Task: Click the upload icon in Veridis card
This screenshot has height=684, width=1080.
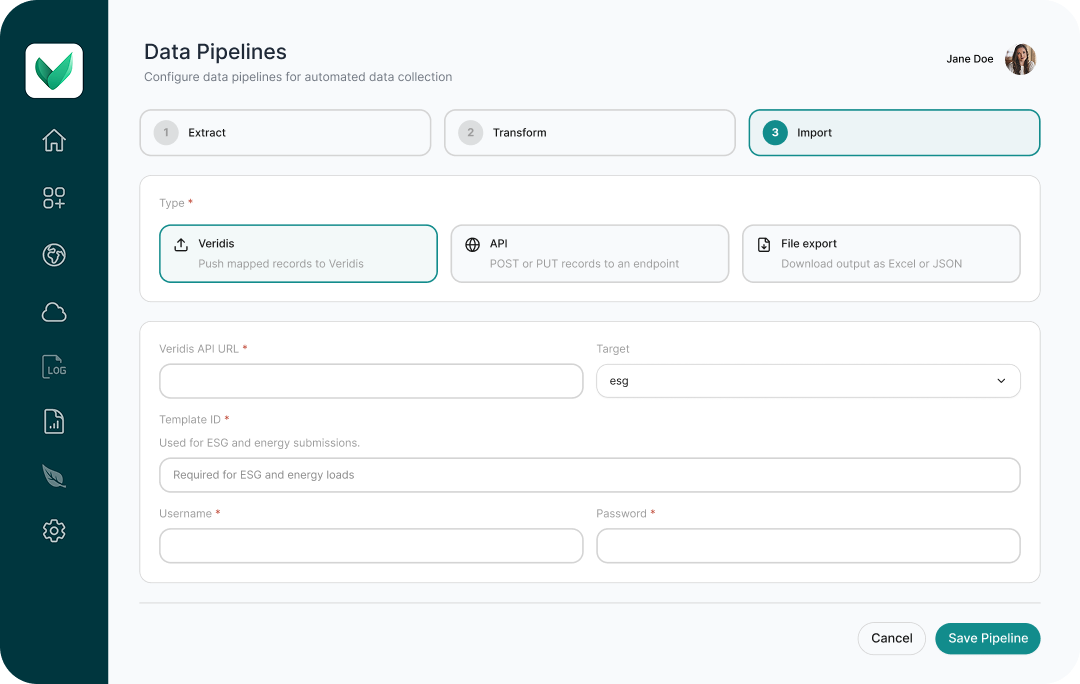Action: [181, 245]
